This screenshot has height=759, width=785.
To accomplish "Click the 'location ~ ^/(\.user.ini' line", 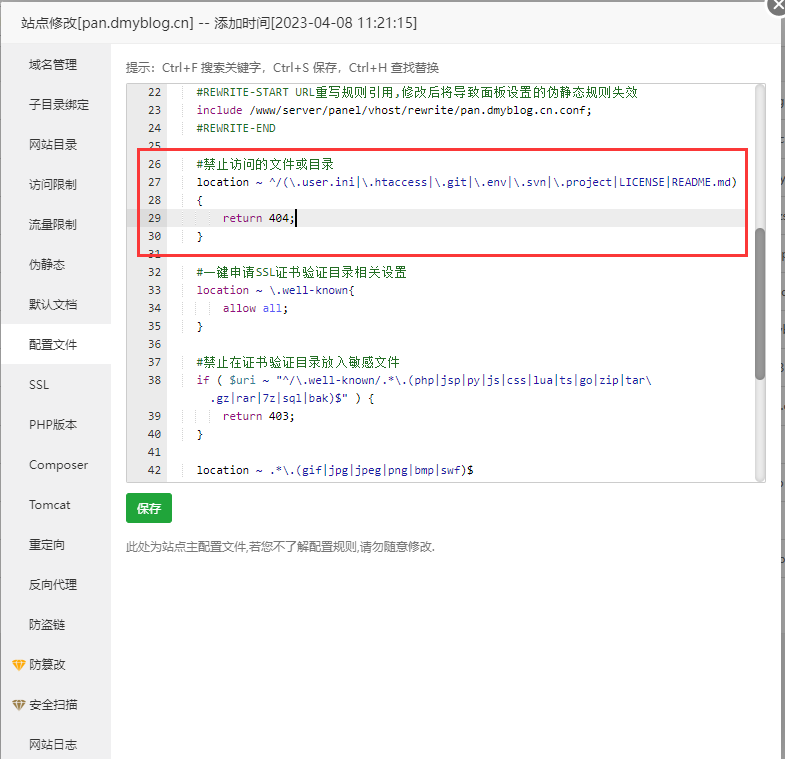I will point(467,182).
